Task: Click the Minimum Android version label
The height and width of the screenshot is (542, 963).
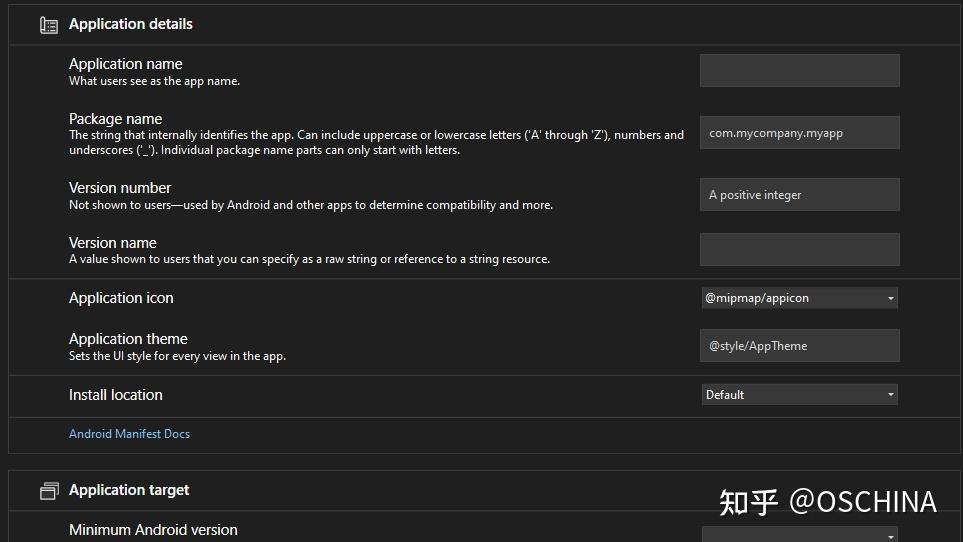Action: click(x=153, y=530)
